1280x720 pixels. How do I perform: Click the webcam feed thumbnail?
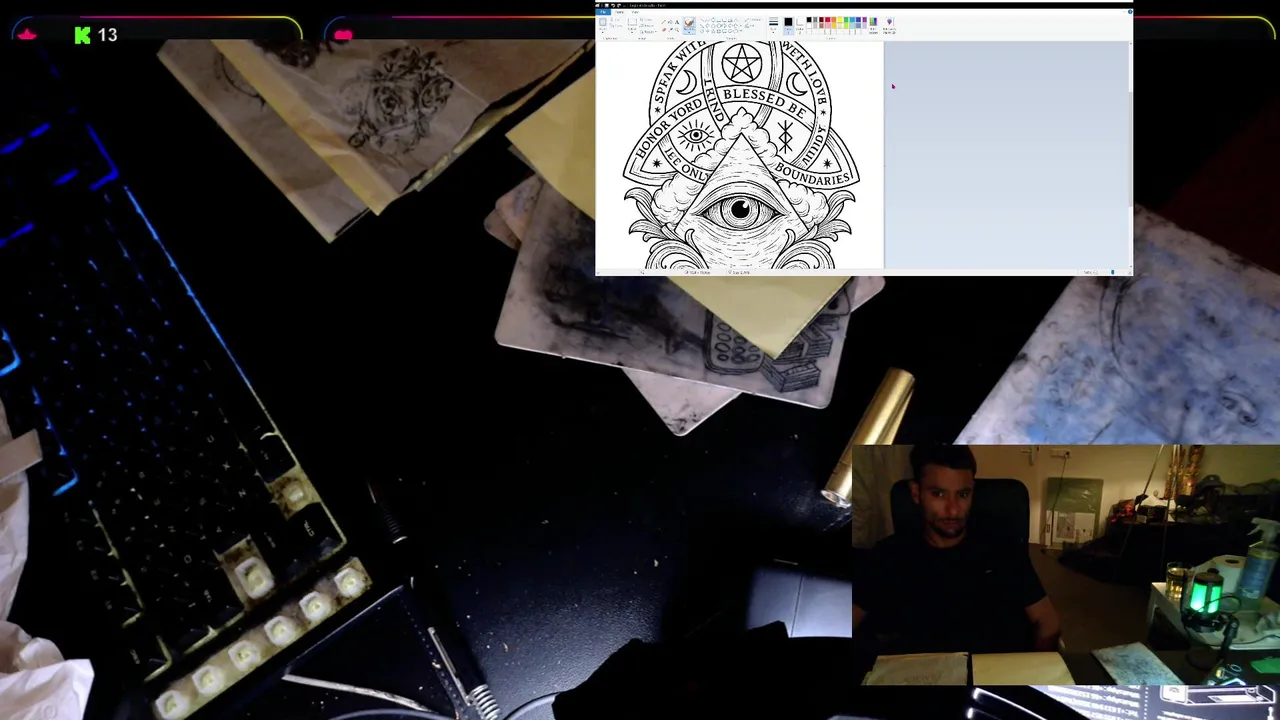tap(1066, 566)
